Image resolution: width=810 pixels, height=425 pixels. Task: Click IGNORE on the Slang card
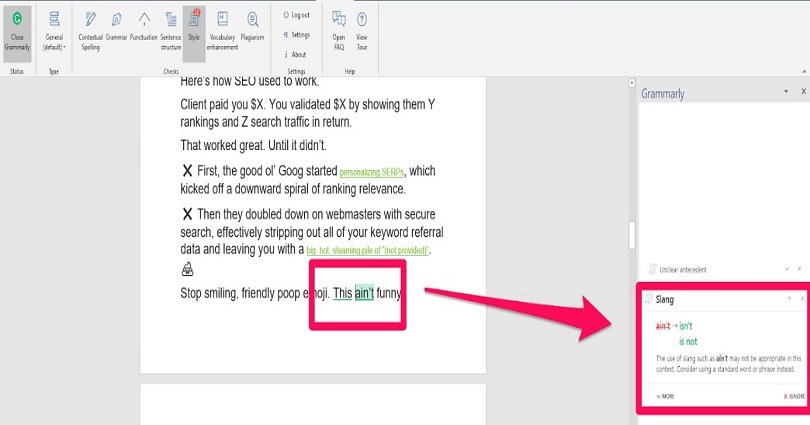pyautogui.click(x=795, y=396)
